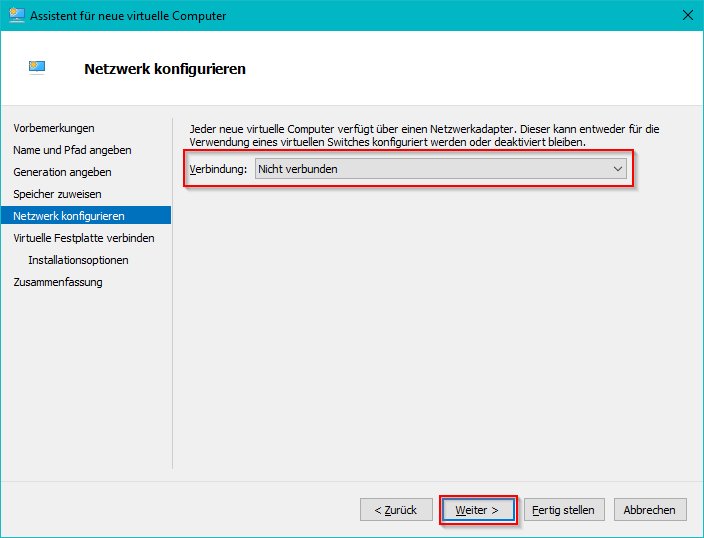Choose the Installationsoptionen sub-step

tap(78, 260)
